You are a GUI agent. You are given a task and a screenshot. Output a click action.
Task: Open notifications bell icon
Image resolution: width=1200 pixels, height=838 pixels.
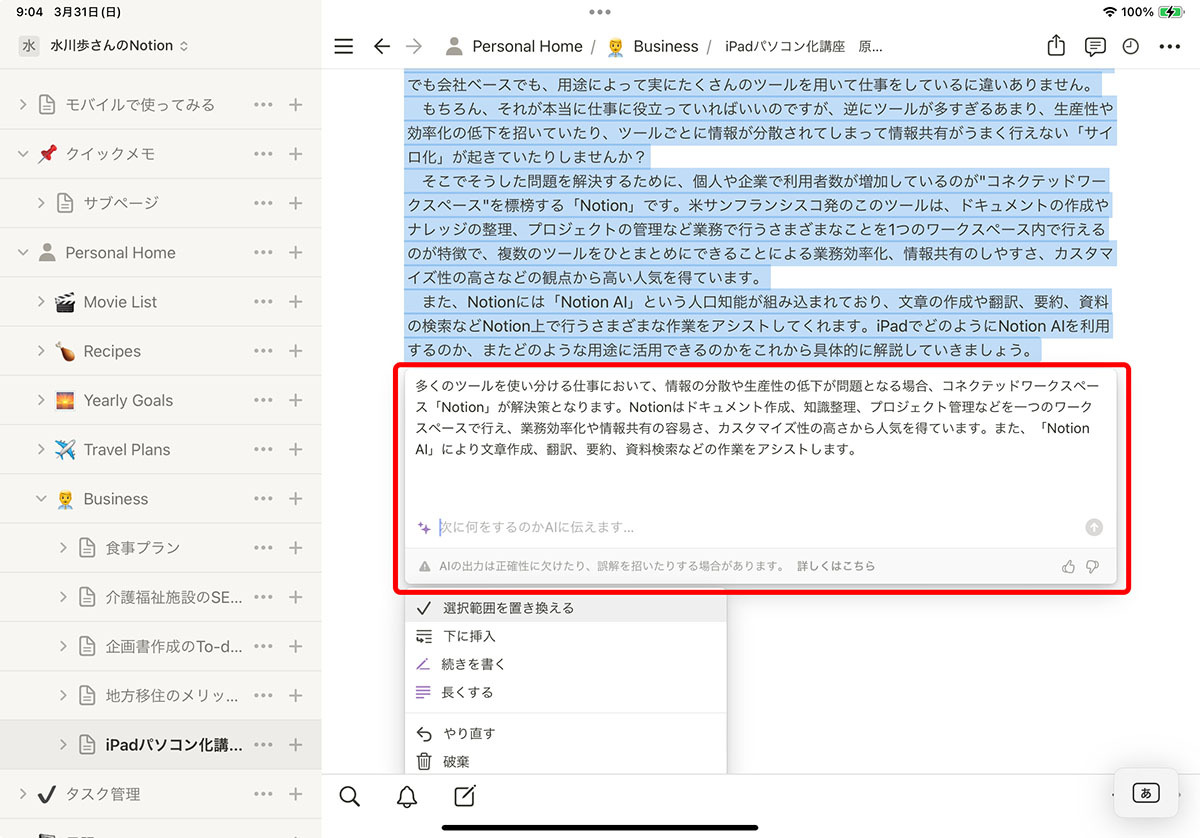point(407,796)
